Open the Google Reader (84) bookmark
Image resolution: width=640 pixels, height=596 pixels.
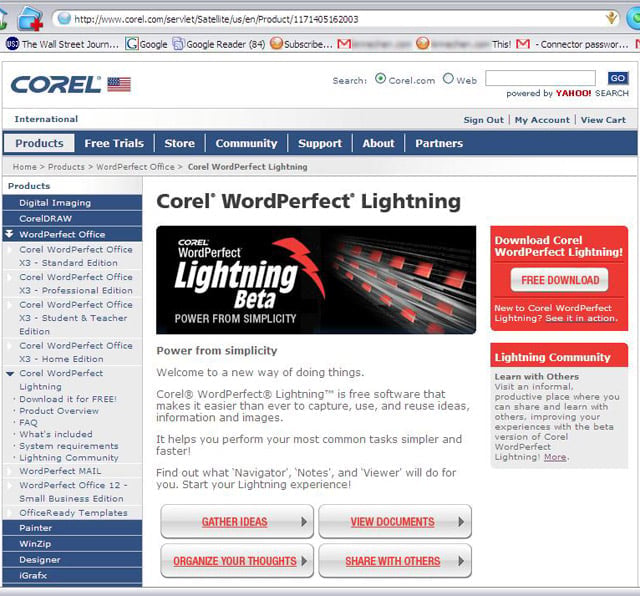click(x=219, y=44)
